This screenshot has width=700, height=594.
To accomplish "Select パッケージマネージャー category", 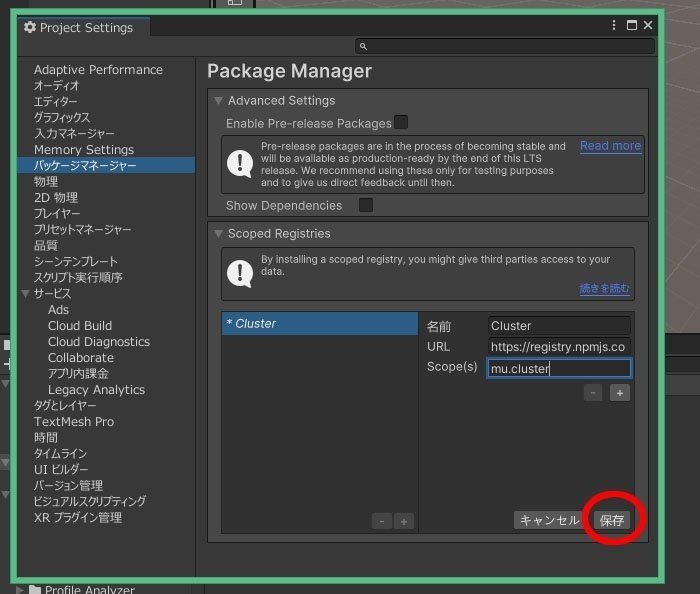I will (x=106, y=165).
